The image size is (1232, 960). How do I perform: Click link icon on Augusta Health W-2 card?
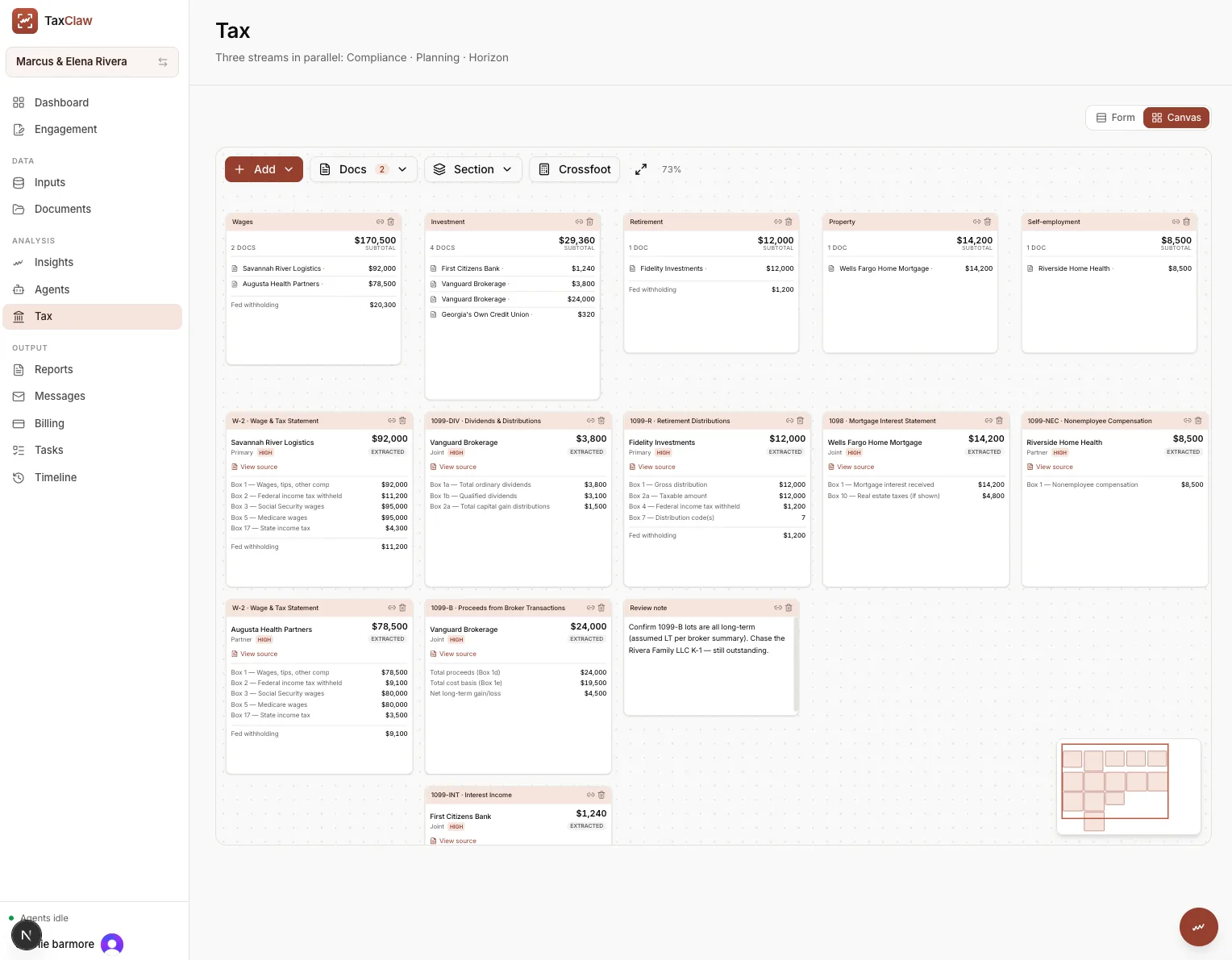coord(392,608)
